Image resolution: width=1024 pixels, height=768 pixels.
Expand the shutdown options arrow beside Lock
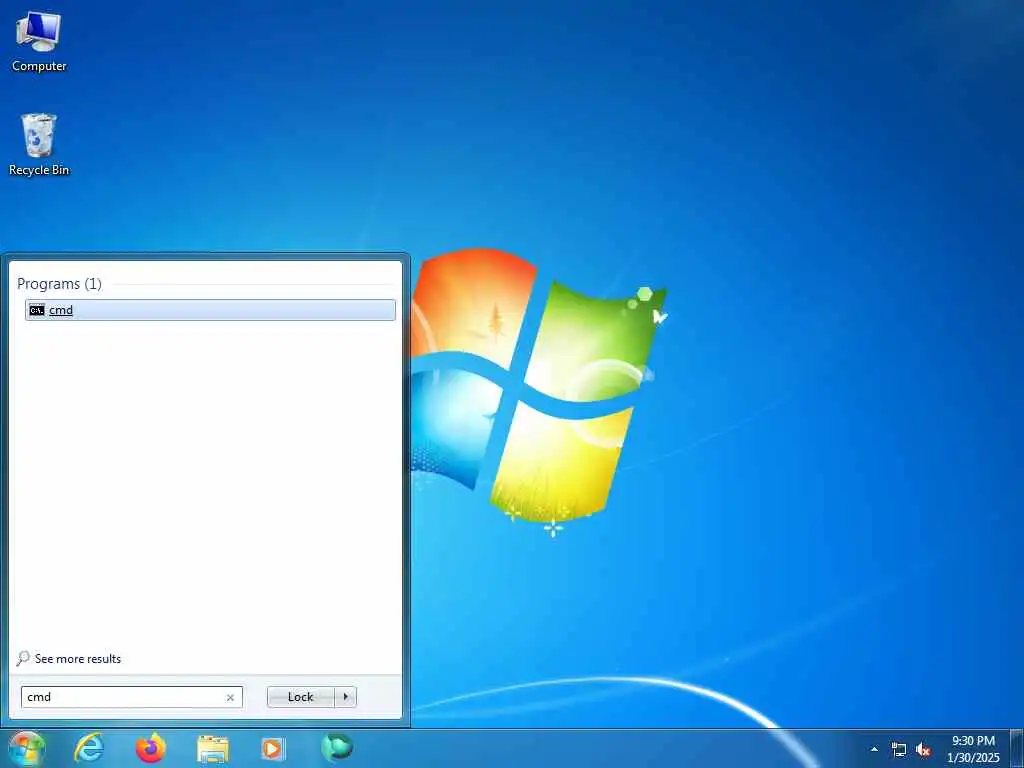point(345,697)
